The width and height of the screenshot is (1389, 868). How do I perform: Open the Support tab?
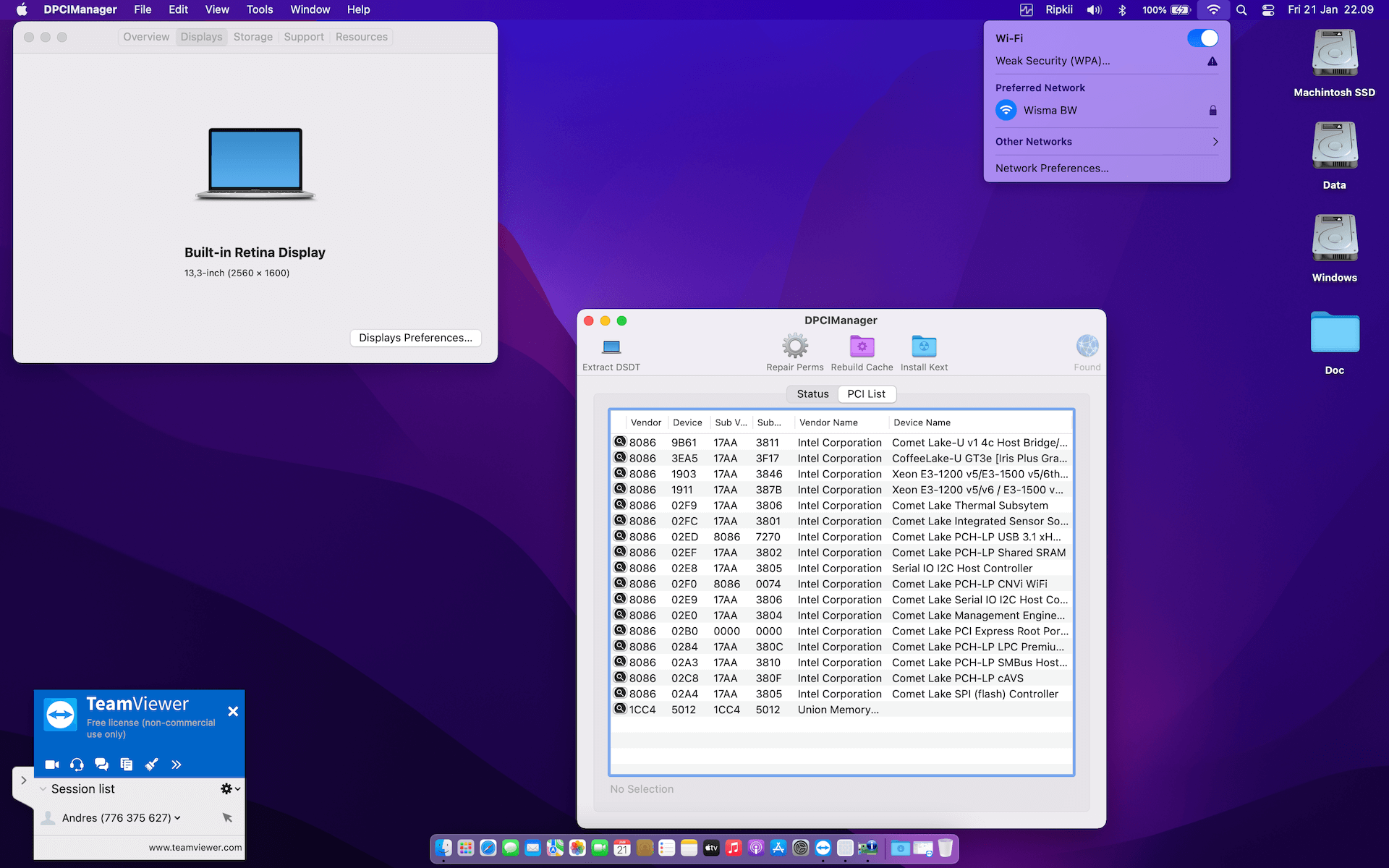[x=304, y=37]
